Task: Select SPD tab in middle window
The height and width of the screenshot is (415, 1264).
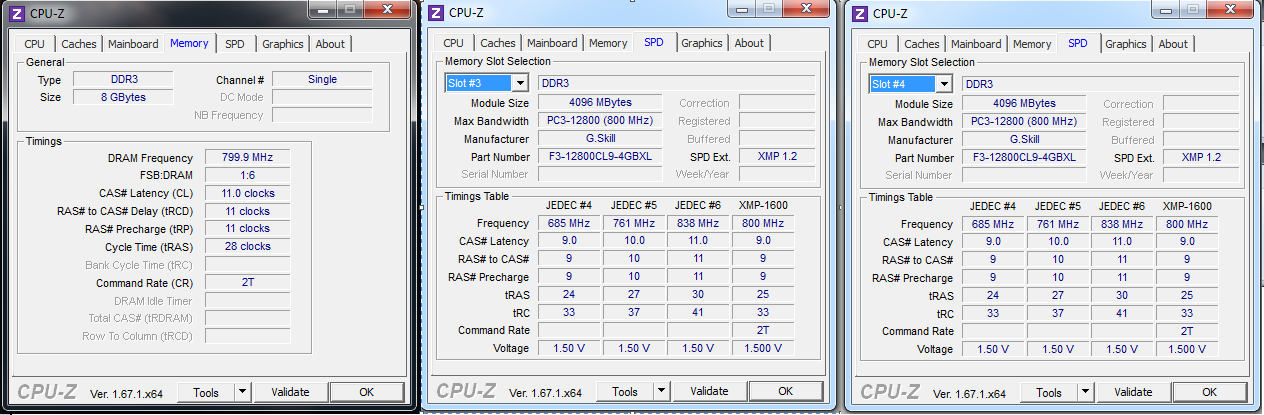Action: tap(654, 42)
